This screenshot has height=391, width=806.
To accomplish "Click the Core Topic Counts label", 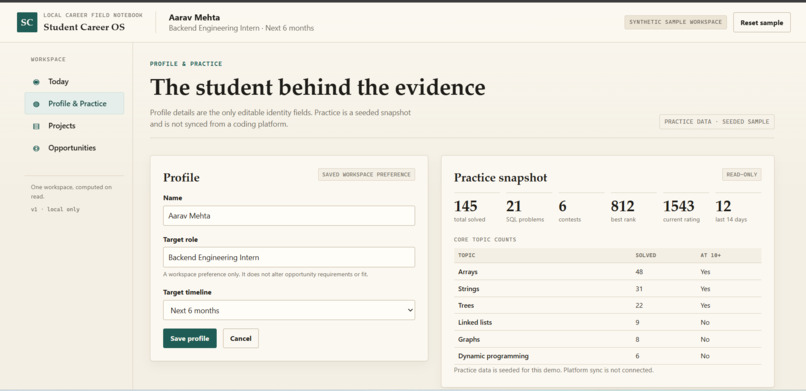I will click(x=485, y=239).
